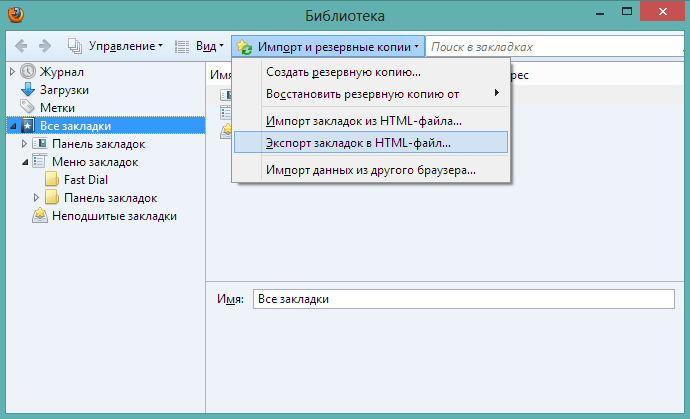Screen dimensions: 690x419
Task: Click the Меню закладок list icon
Action: tap(39, 161)
